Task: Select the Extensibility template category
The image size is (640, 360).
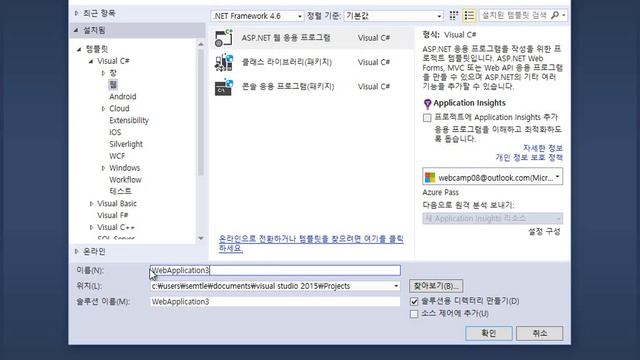Action: 129,120
